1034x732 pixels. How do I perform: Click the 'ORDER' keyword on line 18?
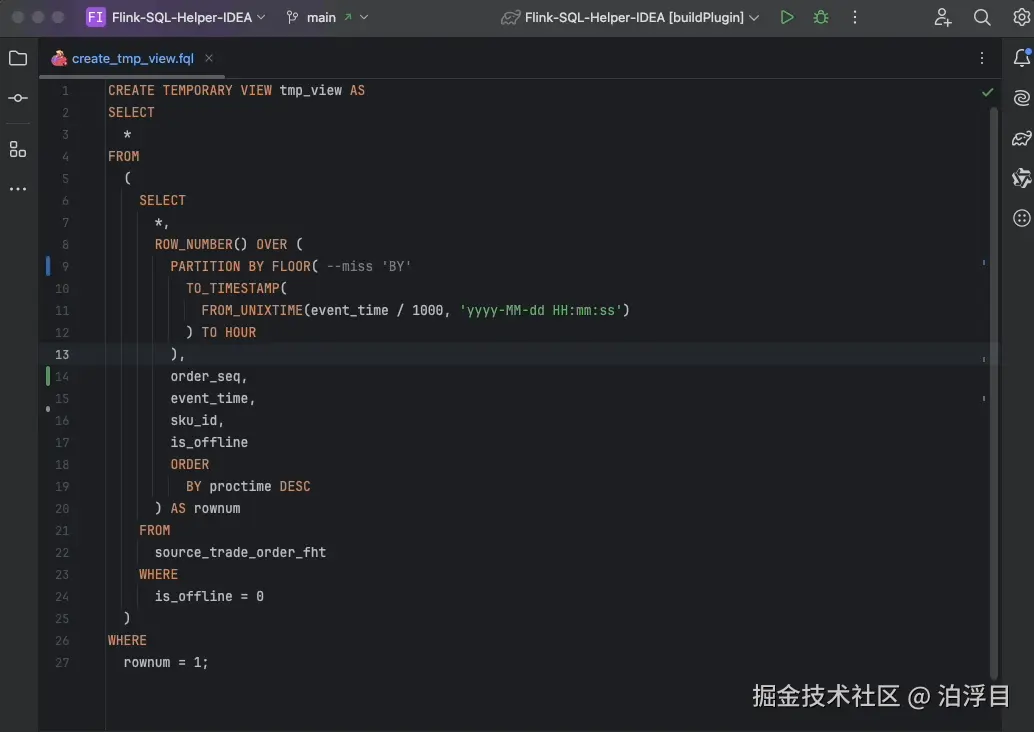point(190,464)
